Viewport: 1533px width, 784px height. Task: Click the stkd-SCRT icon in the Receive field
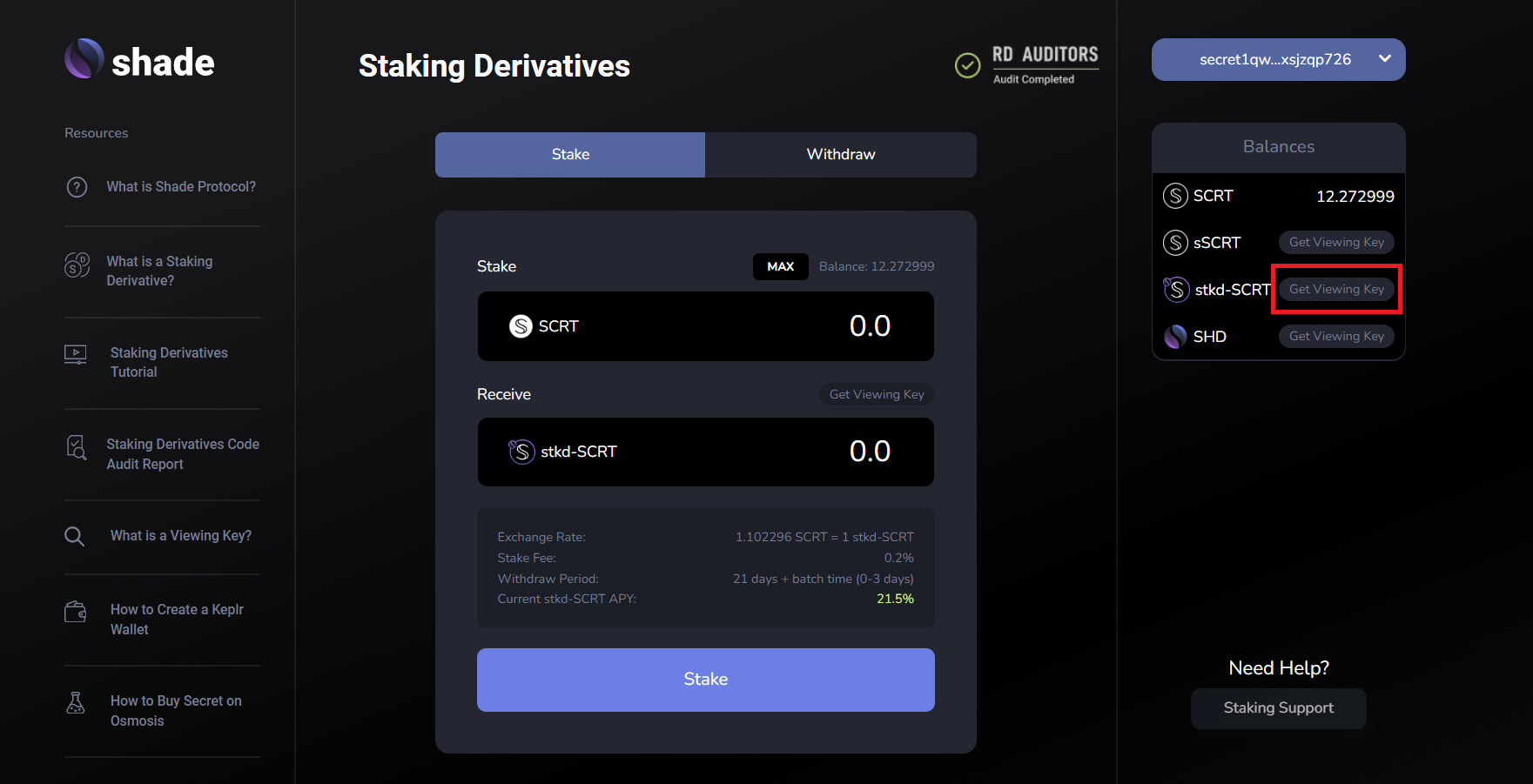point(521,452)
